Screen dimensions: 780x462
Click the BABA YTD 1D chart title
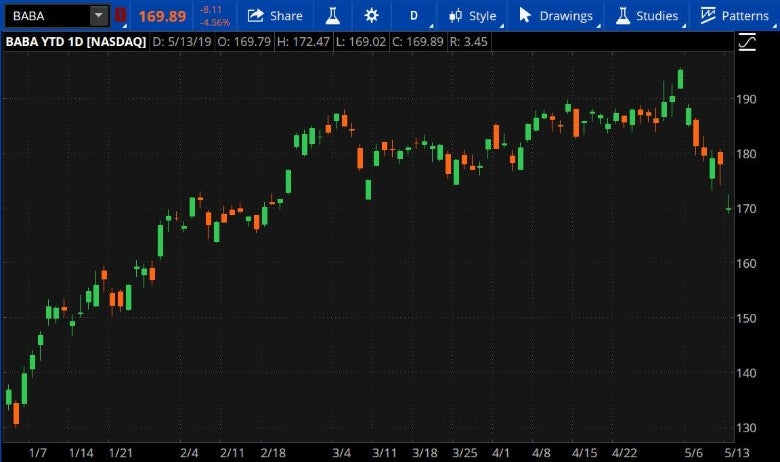(76, 42)
